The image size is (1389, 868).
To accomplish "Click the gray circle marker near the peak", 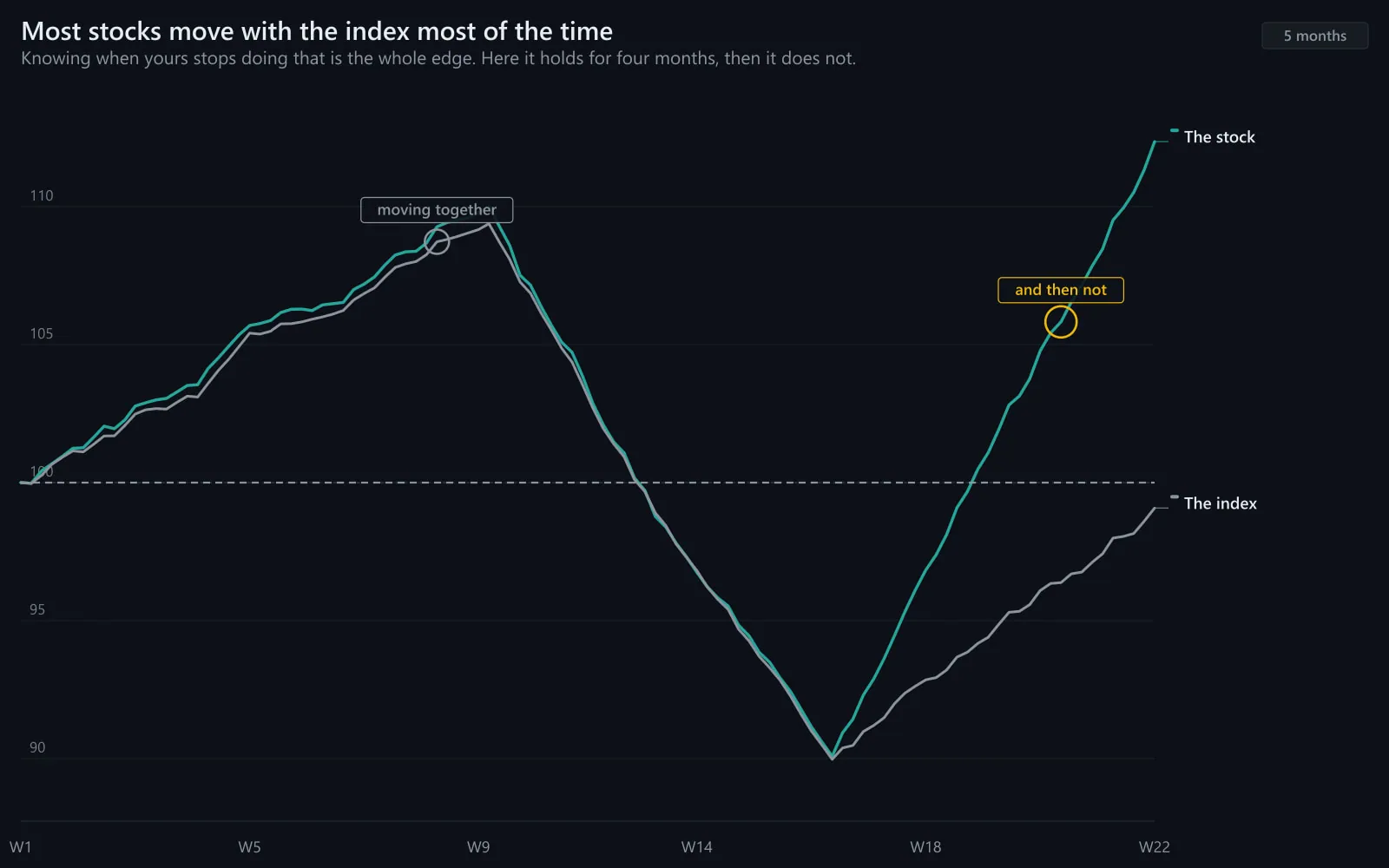I will pos(437,242).
